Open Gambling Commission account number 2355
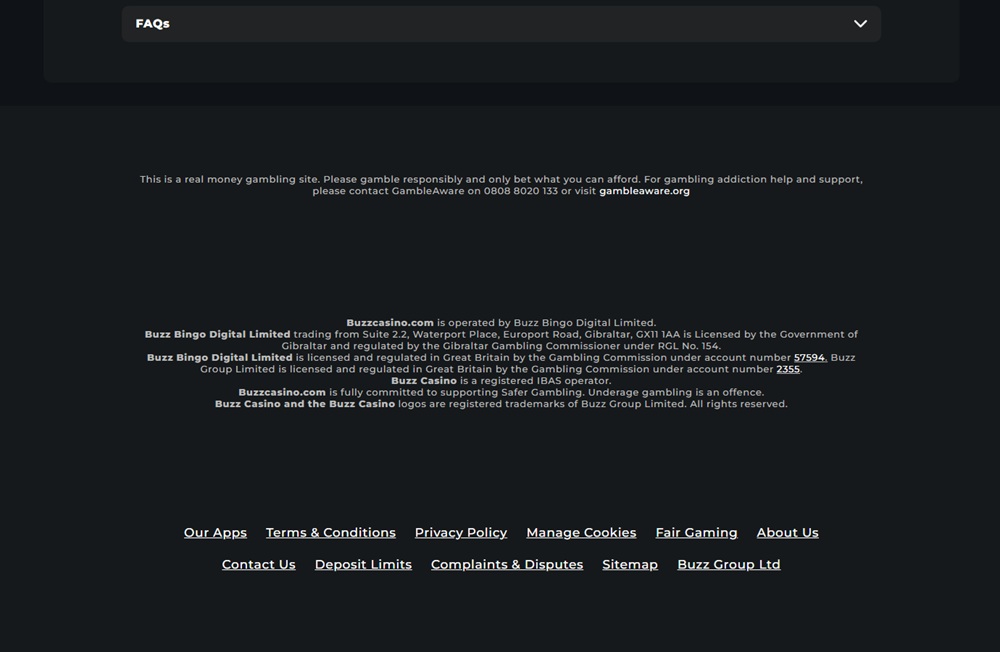 [788, 369]
